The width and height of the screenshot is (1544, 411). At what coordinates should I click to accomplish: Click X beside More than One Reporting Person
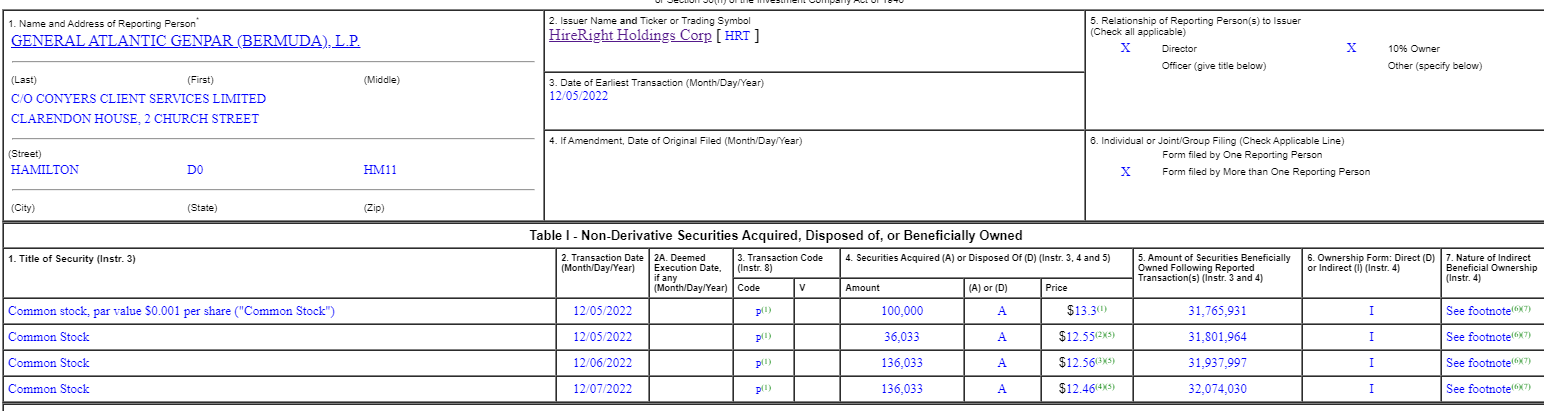(1125, 172)
